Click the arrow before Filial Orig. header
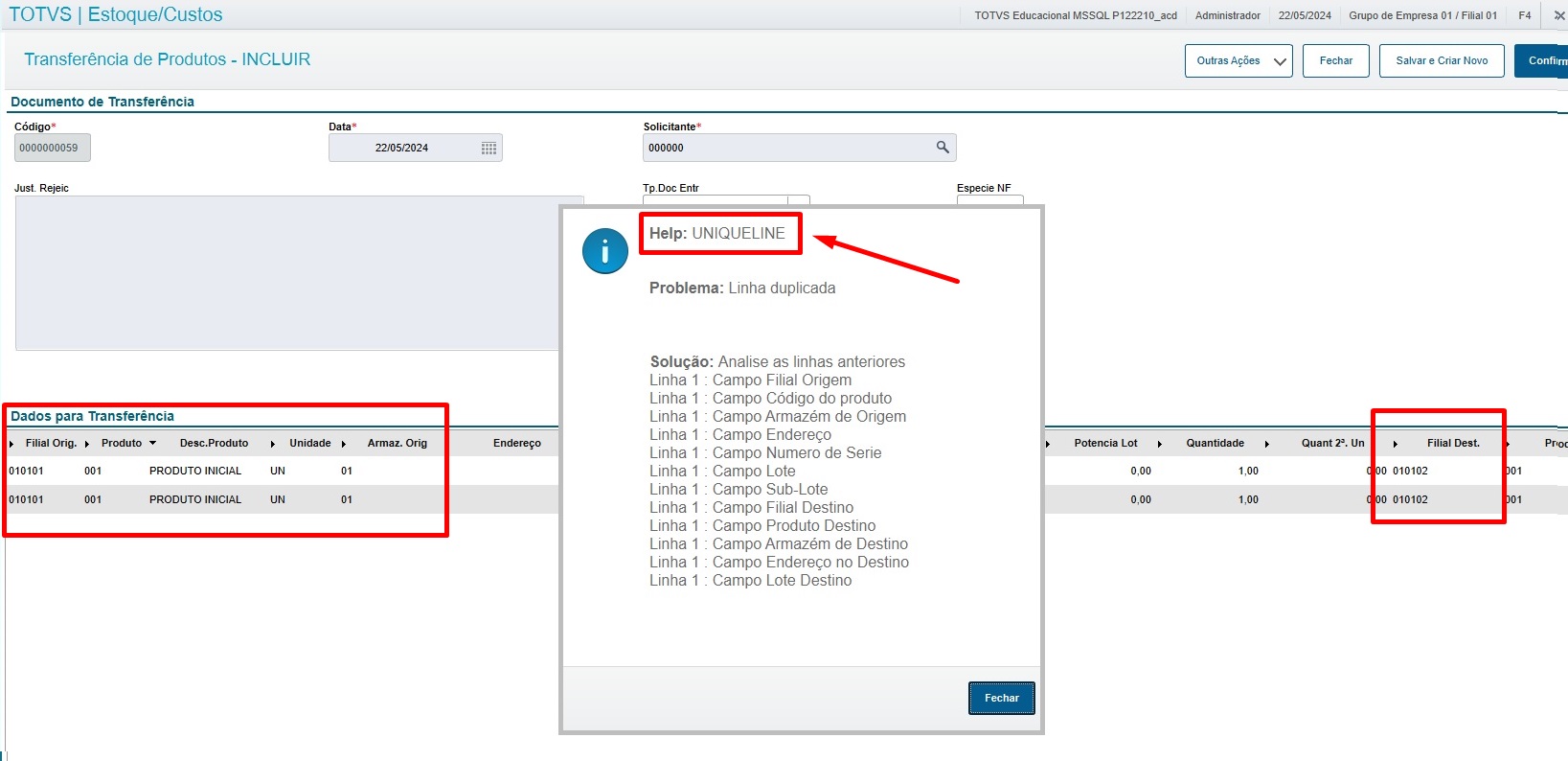Image resolution: width=1568 pixels, height=761 pixels. (11, 444)
